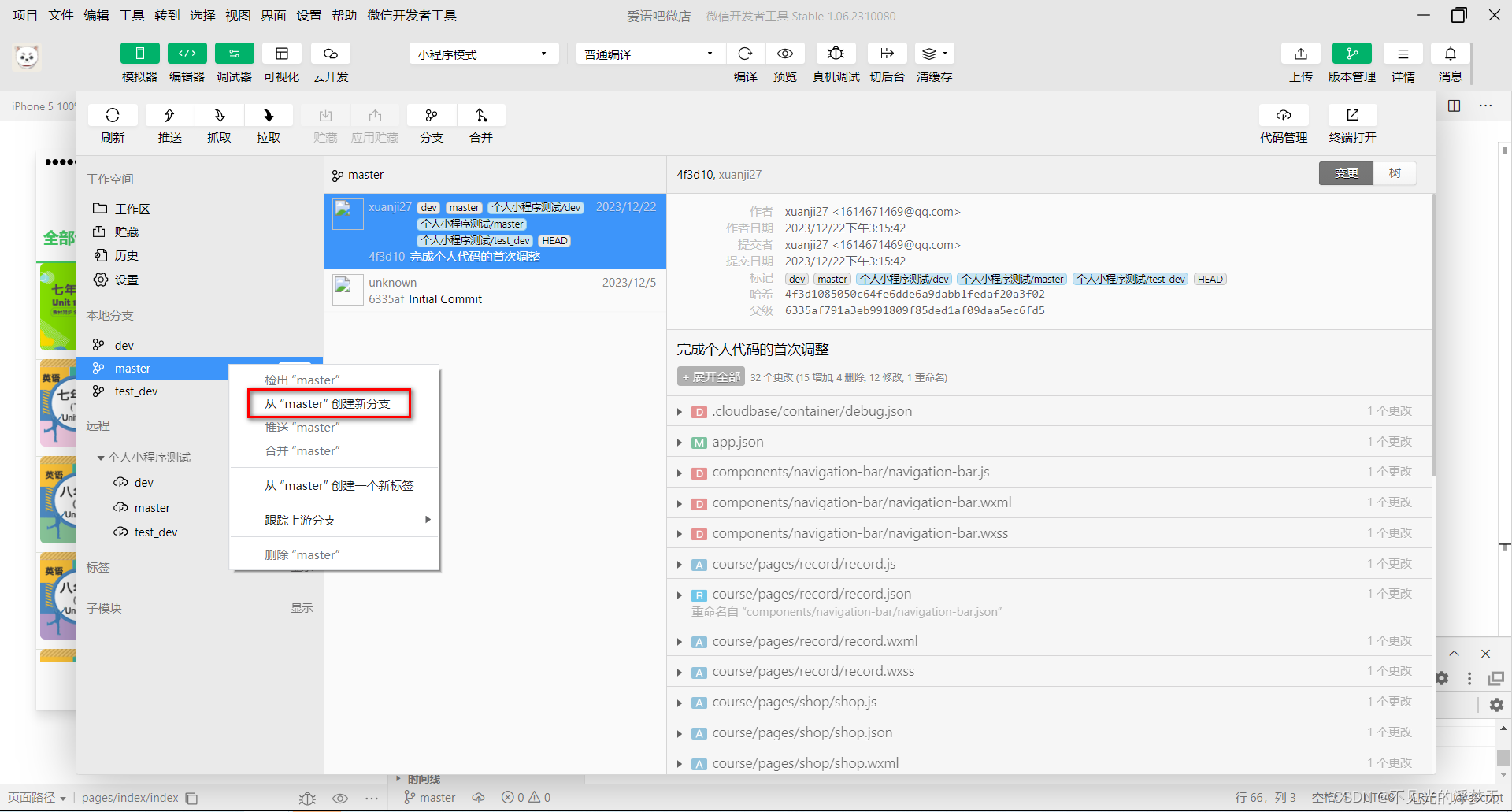Screen dimensions: 1512x812
Task: Click the status bar debug bug icon
Action: [x=307, y=798]
